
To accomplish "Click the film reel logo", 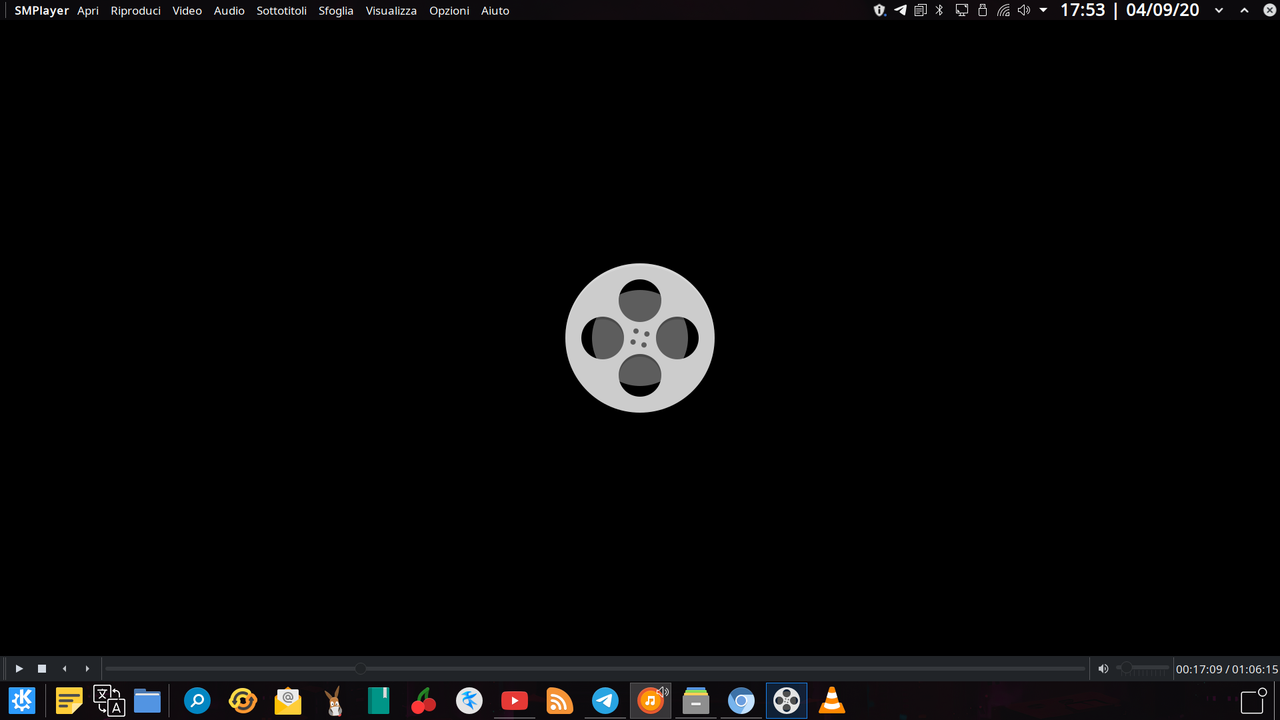I will pos(640,338).
